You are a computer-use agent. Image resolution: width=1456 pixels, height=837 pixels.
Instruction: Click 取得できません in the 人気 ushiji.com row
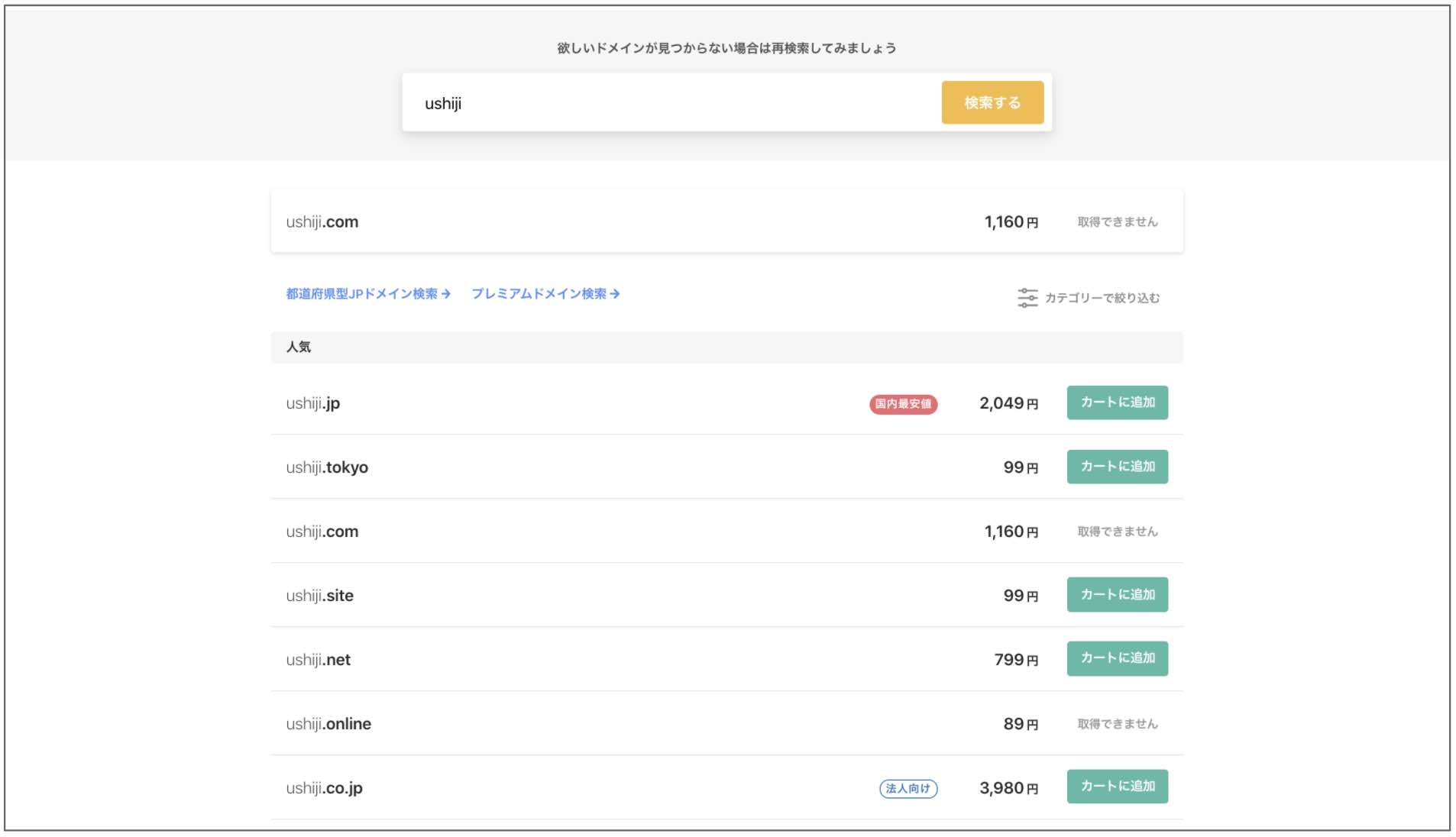1118,532
